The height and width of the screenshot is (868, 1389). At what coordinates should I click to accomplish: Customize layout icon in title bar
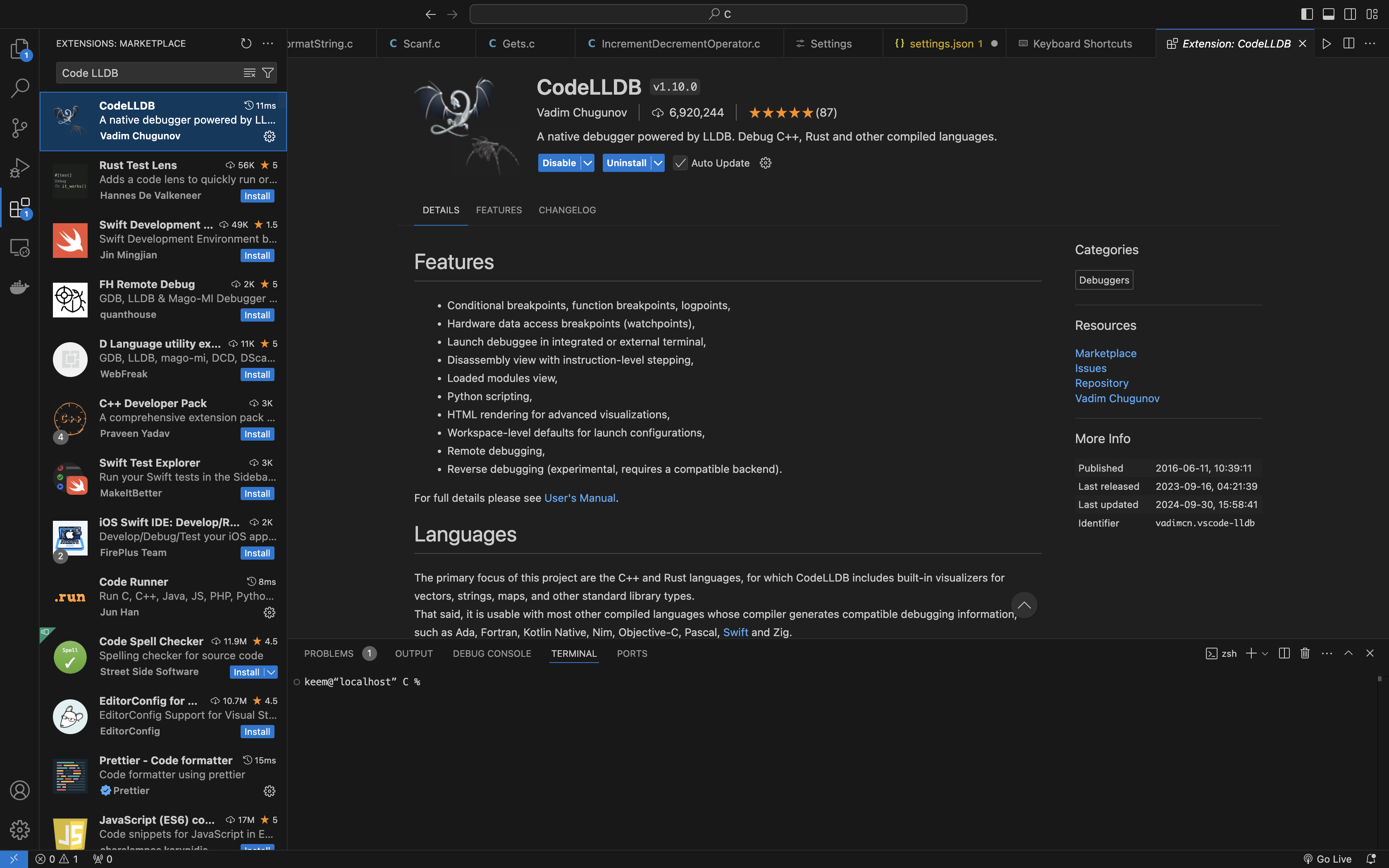point(1372,14)
